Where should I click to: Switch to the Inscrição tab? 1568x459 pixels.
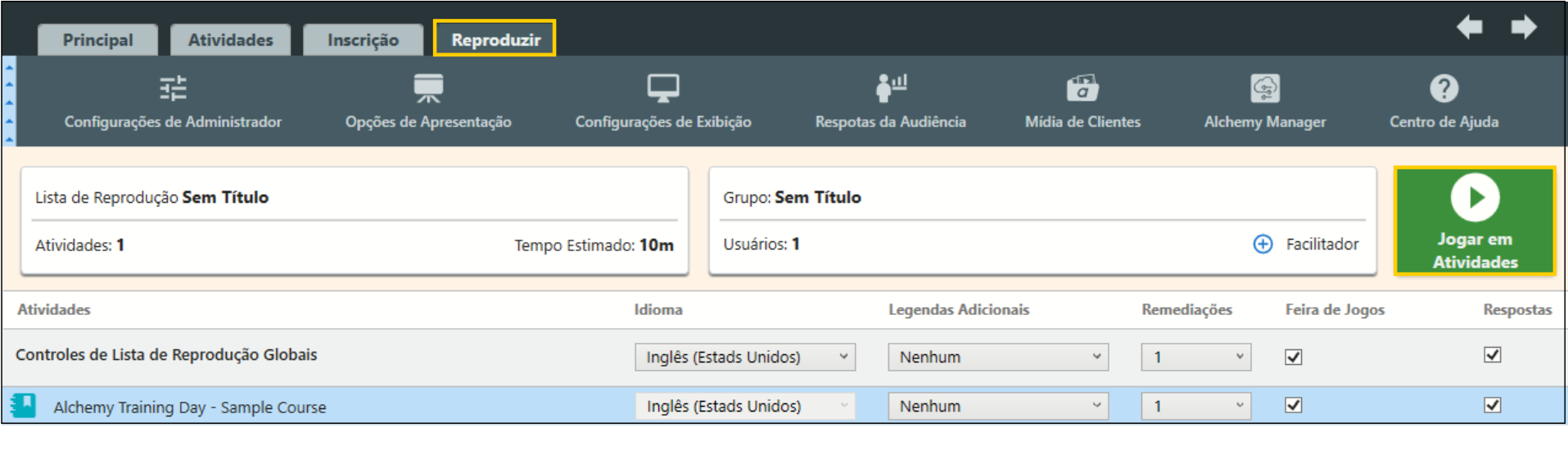(x=363, y=40)
